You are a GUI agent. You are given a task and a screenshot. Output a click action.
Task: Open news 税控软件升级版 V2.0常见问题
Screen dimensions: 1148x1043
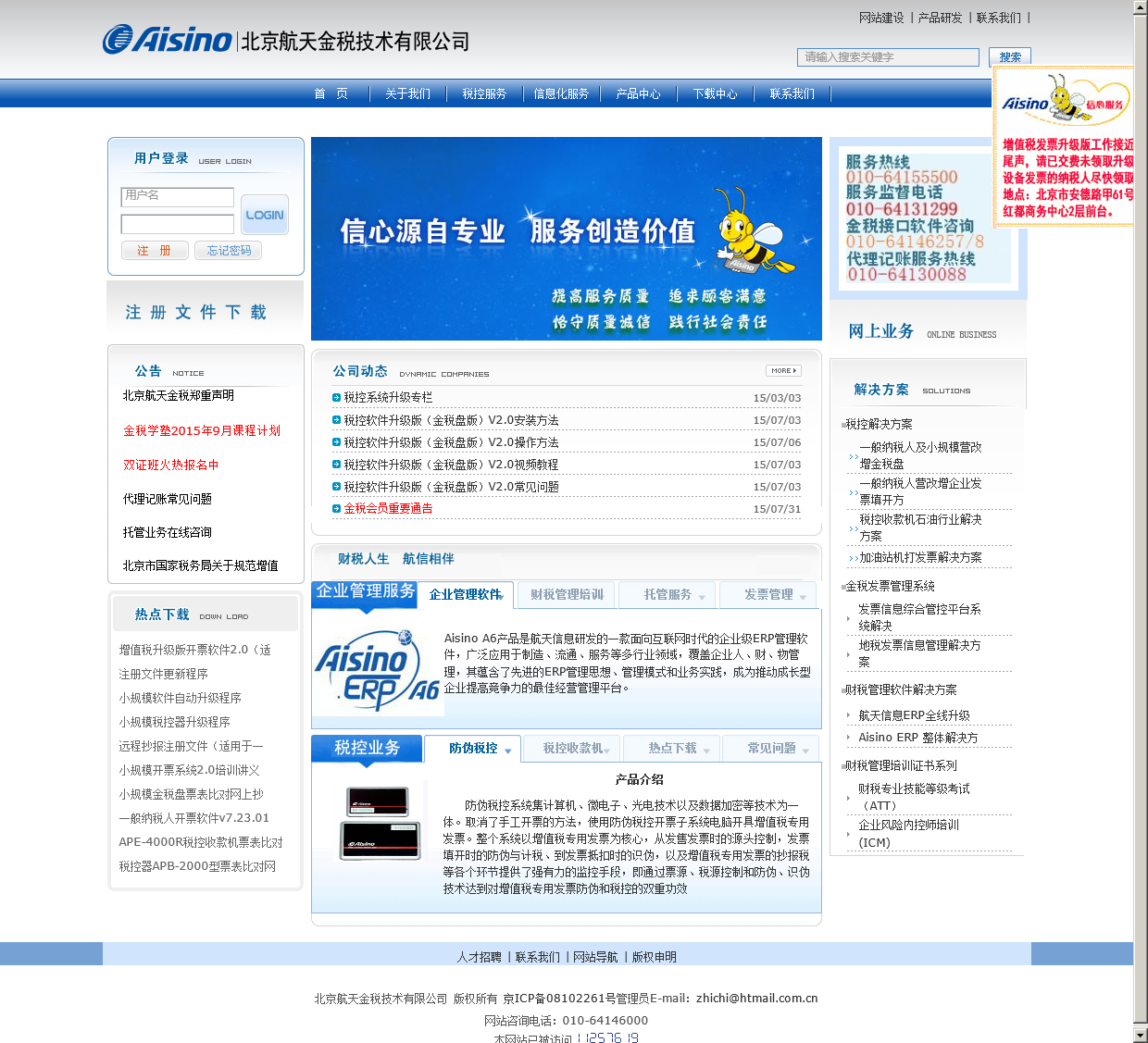pyautogui.click(x=451, y=487)
